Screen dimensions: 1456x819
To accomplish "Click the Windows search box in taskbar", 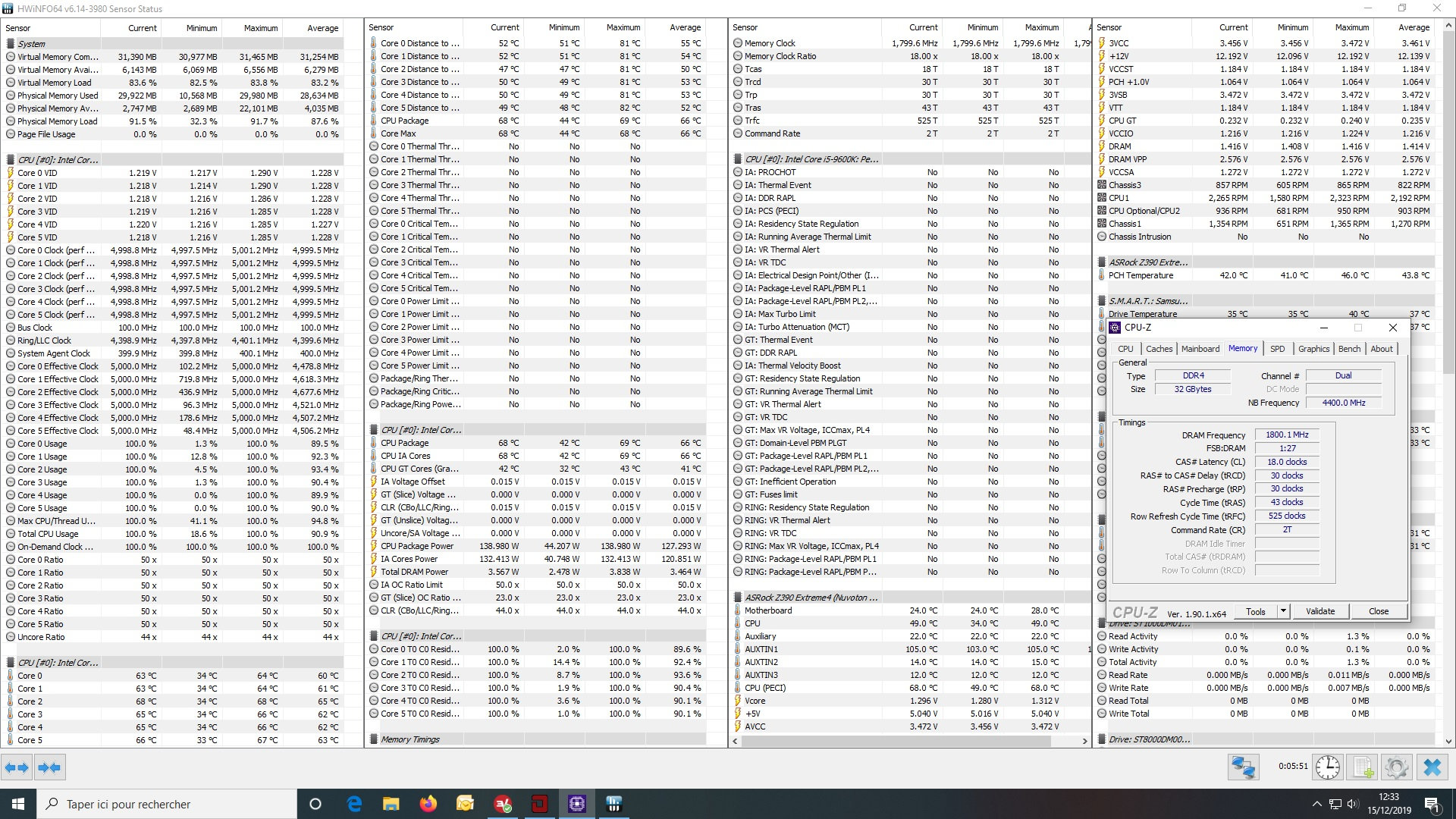I will [x=167, y=804].
